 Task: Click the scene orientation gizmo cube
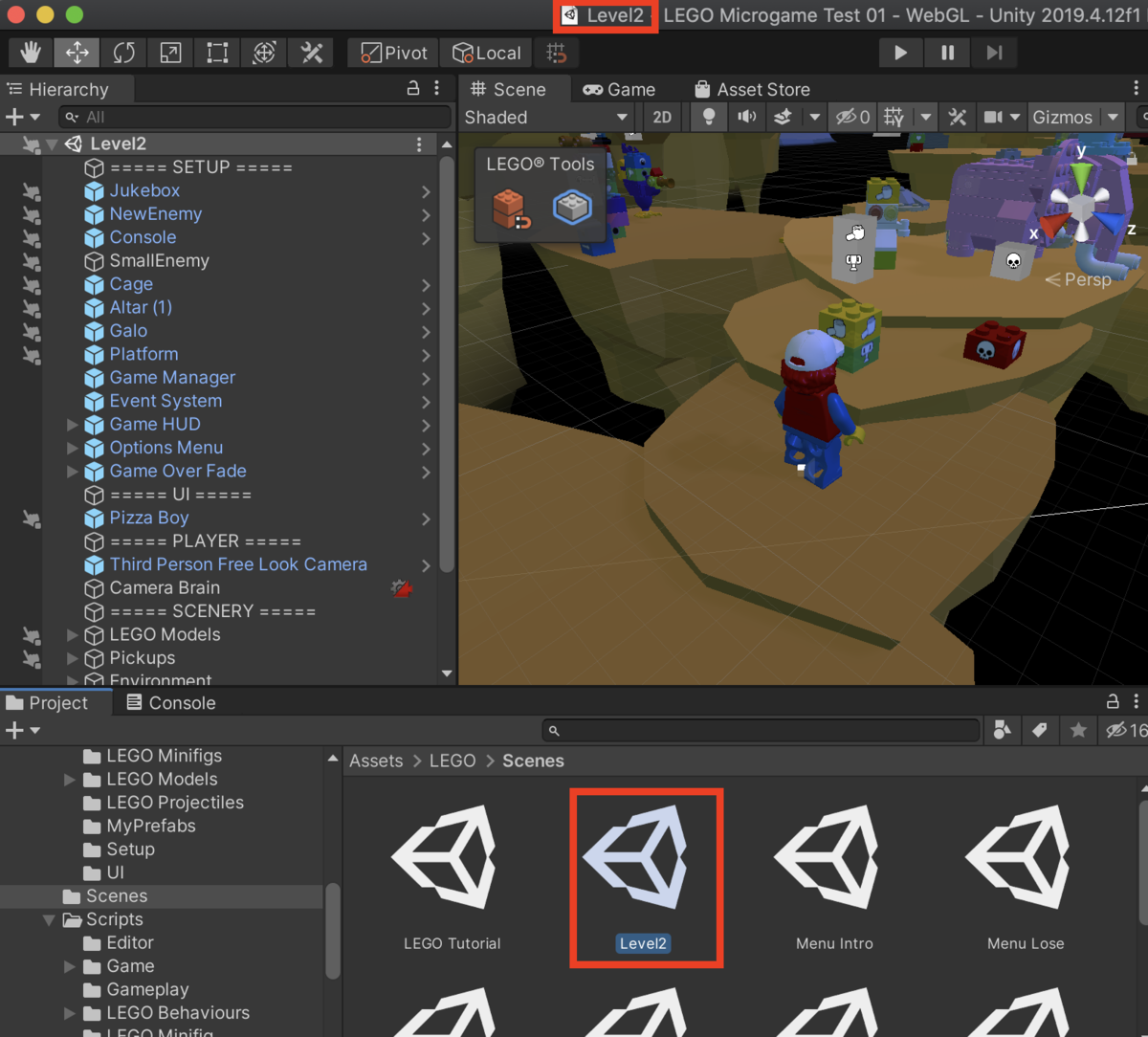[x=1081, y=206]
